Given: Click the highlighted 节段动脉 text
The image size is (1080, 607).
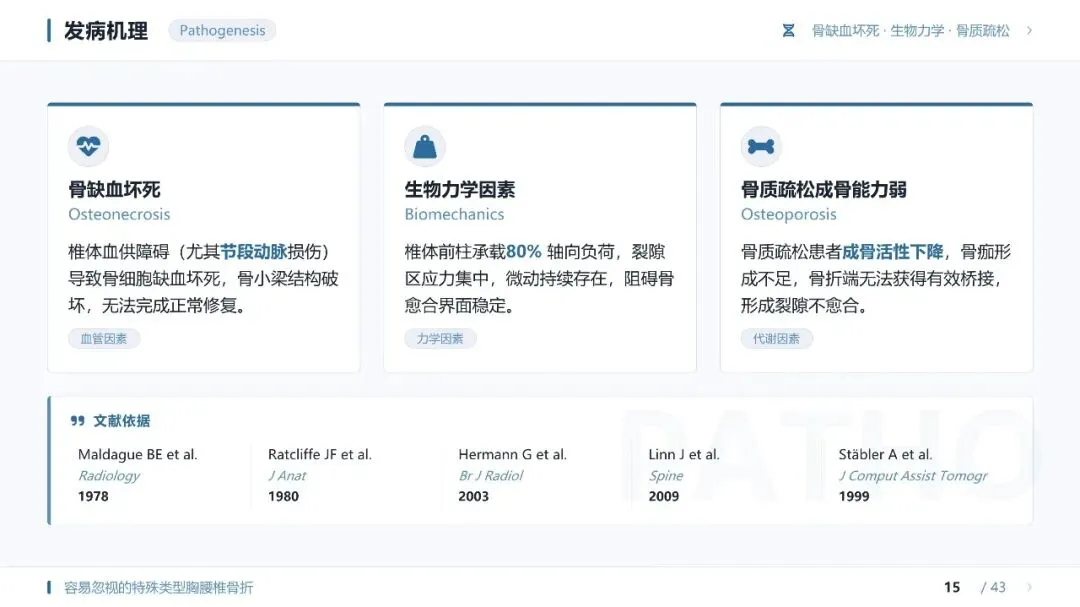Looking at the screenshot, I should click(253, 251).
